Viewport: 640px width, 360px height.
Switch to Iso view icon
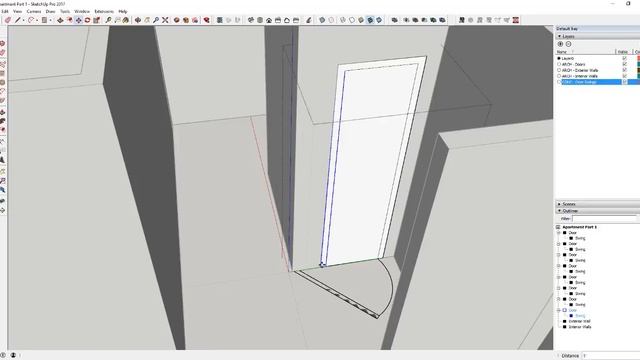(251, 20)
